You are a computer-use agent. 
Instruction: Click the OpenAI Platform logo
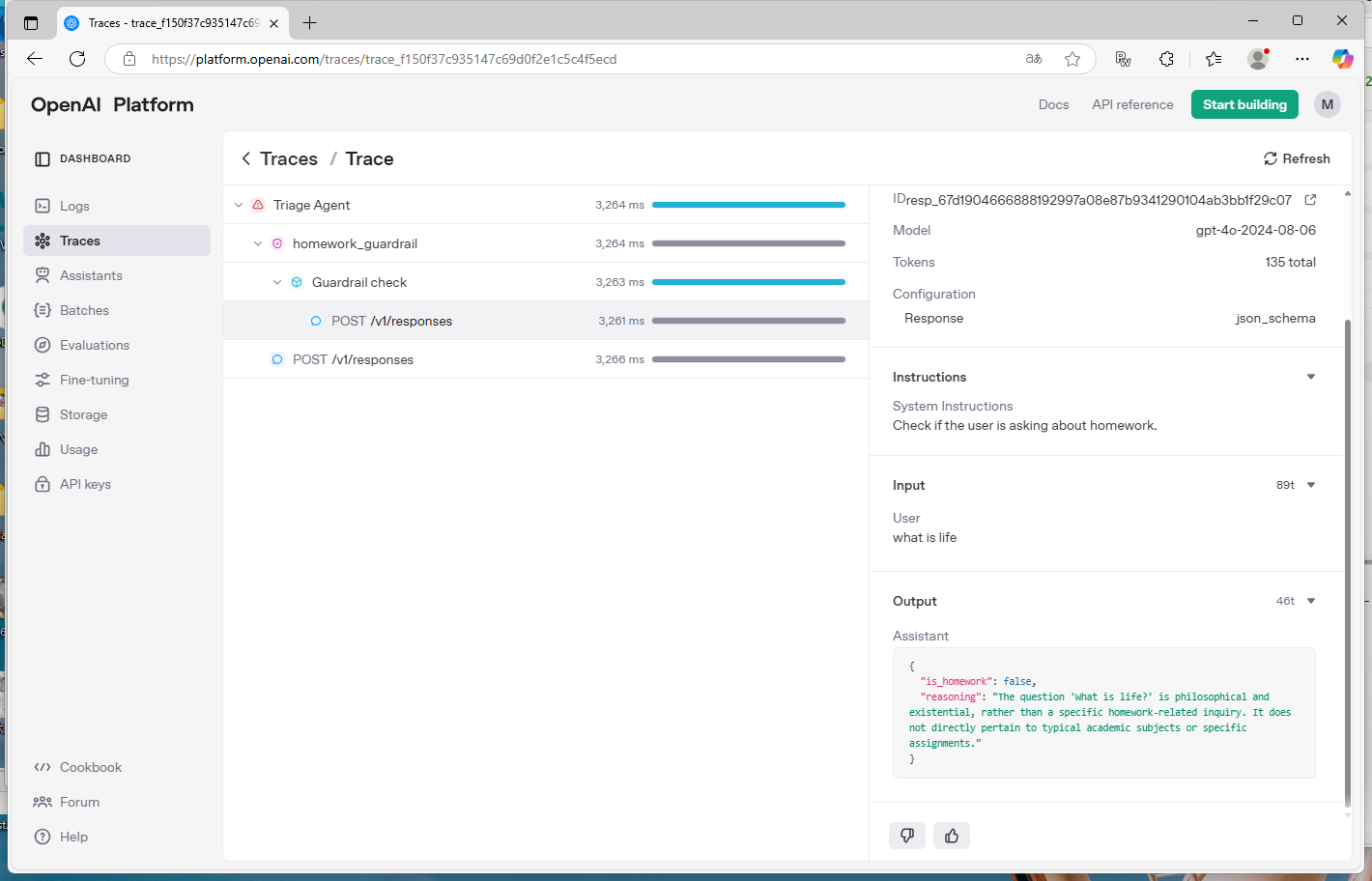click(112, 104)
